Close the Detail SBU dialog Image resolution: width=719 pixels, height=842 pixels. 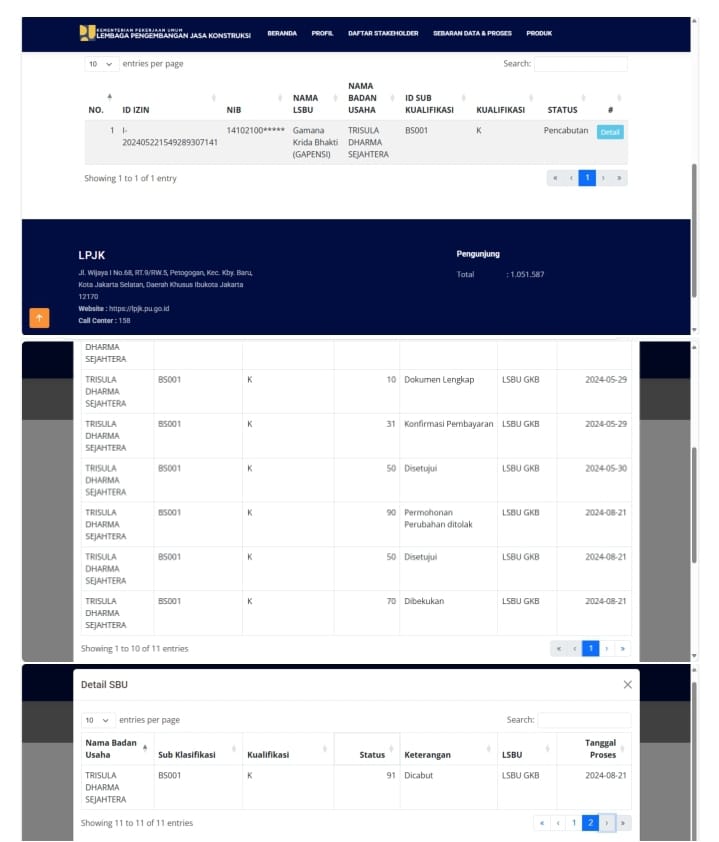627,684
